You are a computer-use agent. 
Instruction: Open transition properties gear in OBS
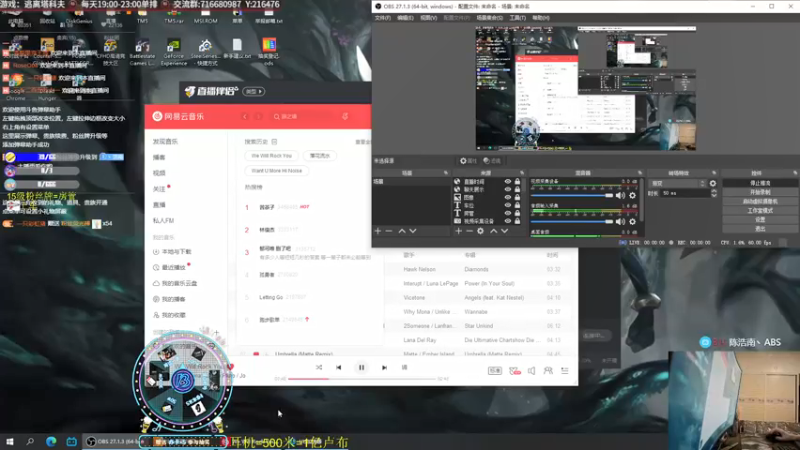point(713,183)
